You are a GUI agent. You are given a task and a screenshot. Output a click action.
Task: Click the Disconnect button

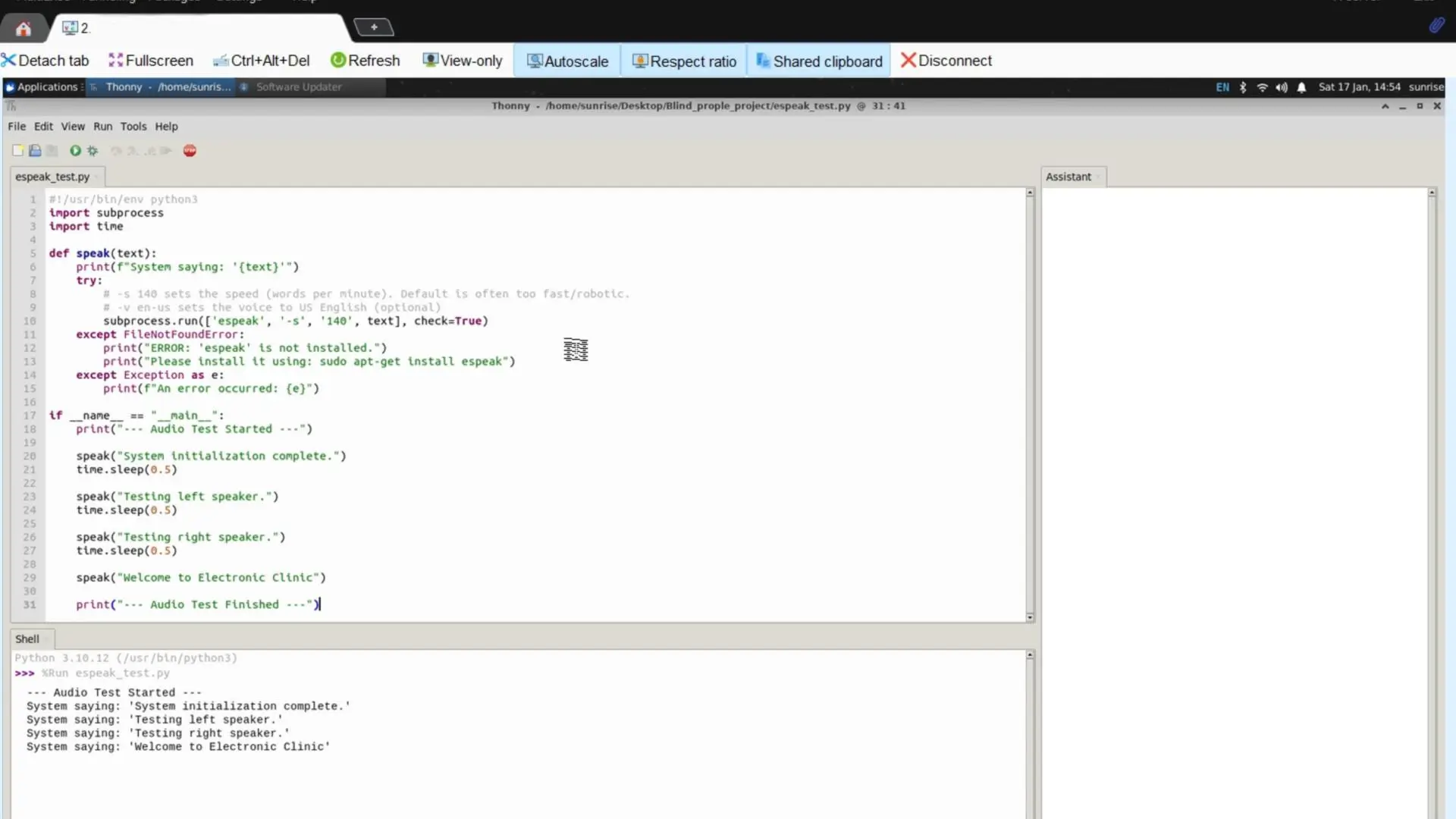click(x=946, y=61)
